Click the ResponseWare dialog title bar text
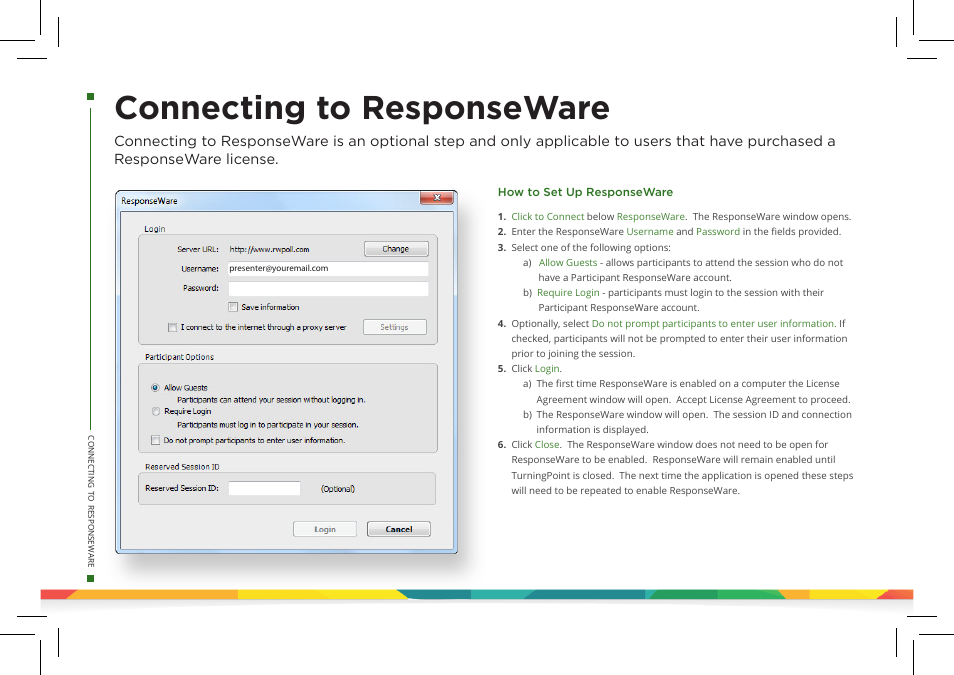954x675 pixels. (x=149, y=201)
